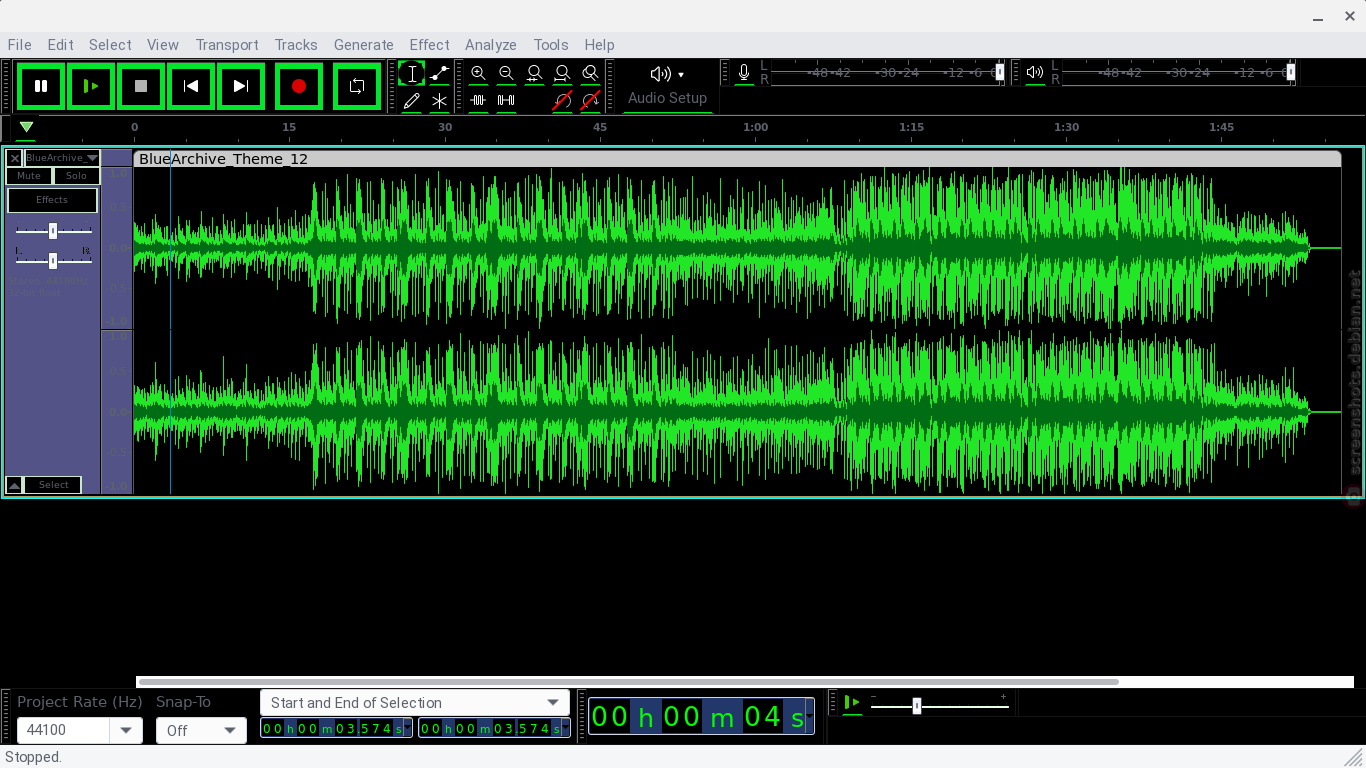Click the disabled Redo icon
This screenshot has width=1366, height=768.
coord(591,100)
